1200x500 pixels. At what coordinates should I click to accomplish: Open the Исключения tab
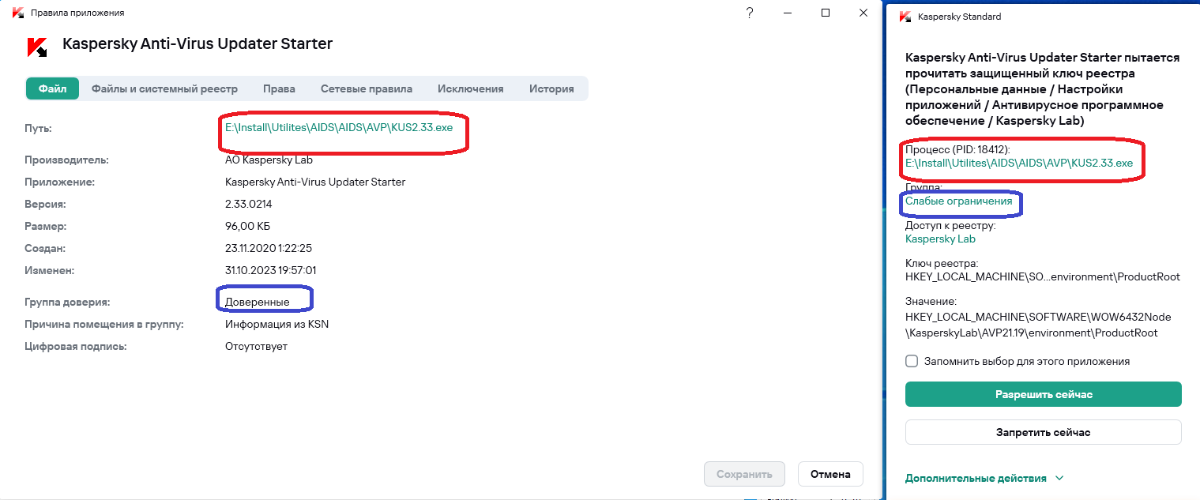click(470, 89)
